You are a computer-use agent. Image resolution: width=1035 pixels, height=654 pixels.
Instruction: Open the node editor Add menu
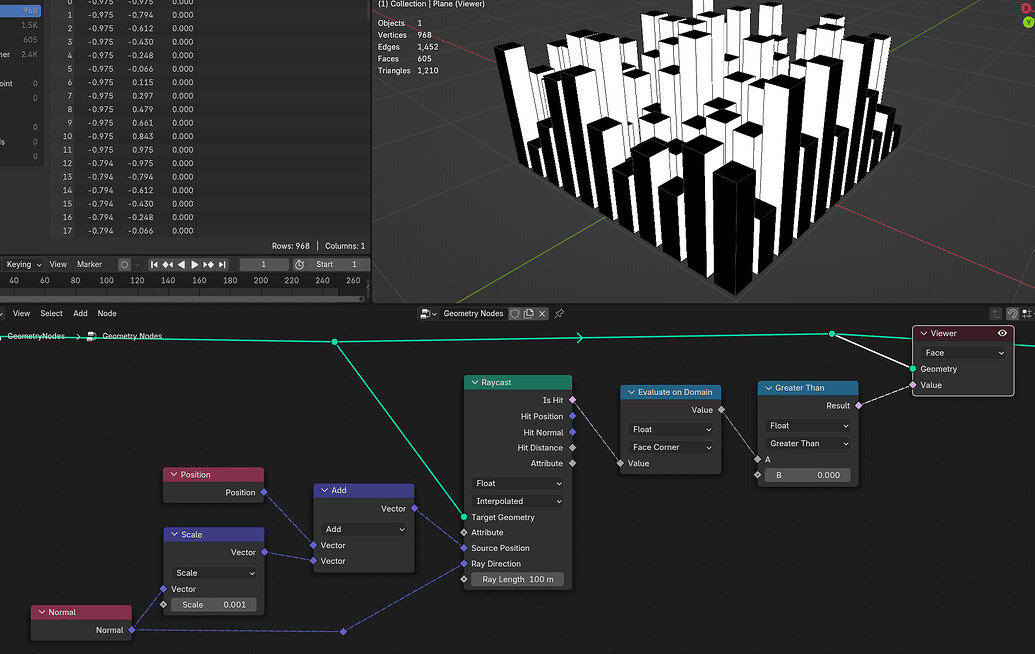[x=81, y=313]
